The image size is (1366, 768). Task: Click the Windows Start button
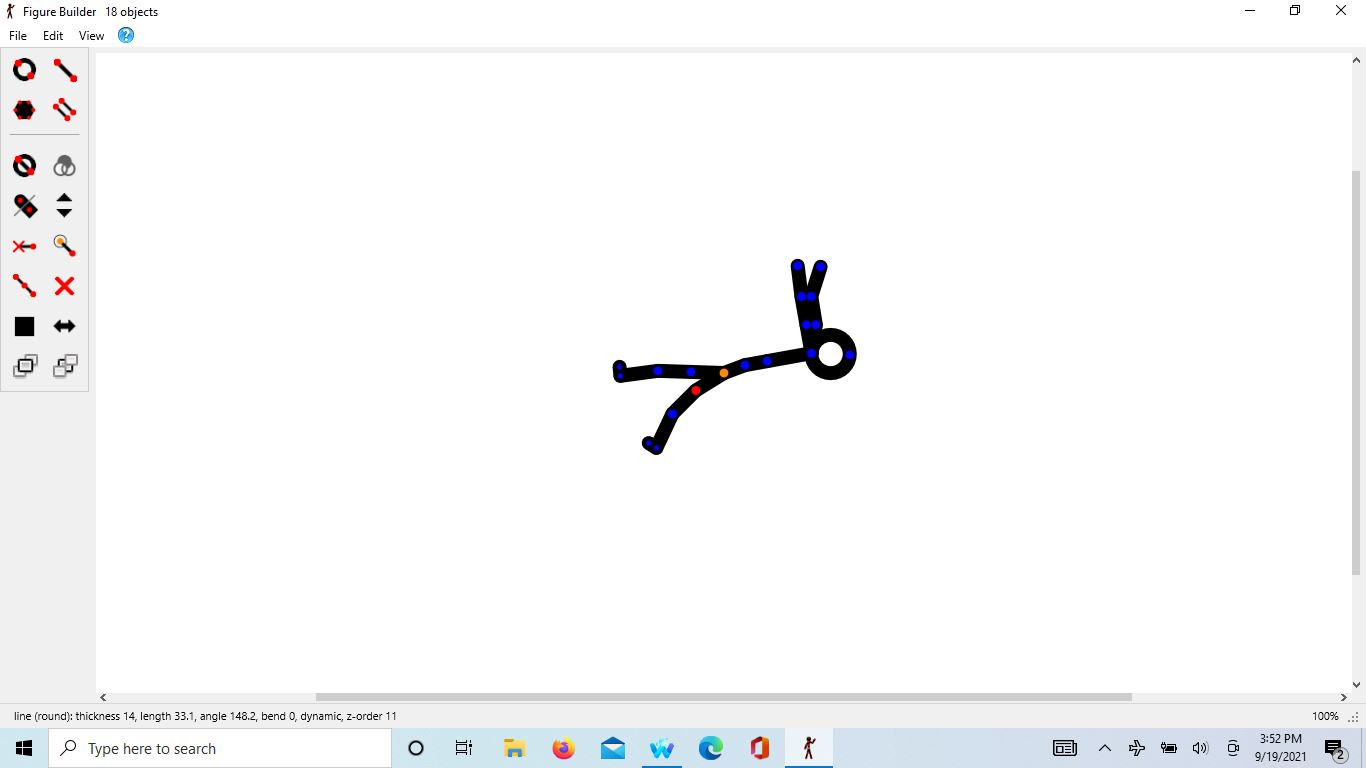pos(23,747)
